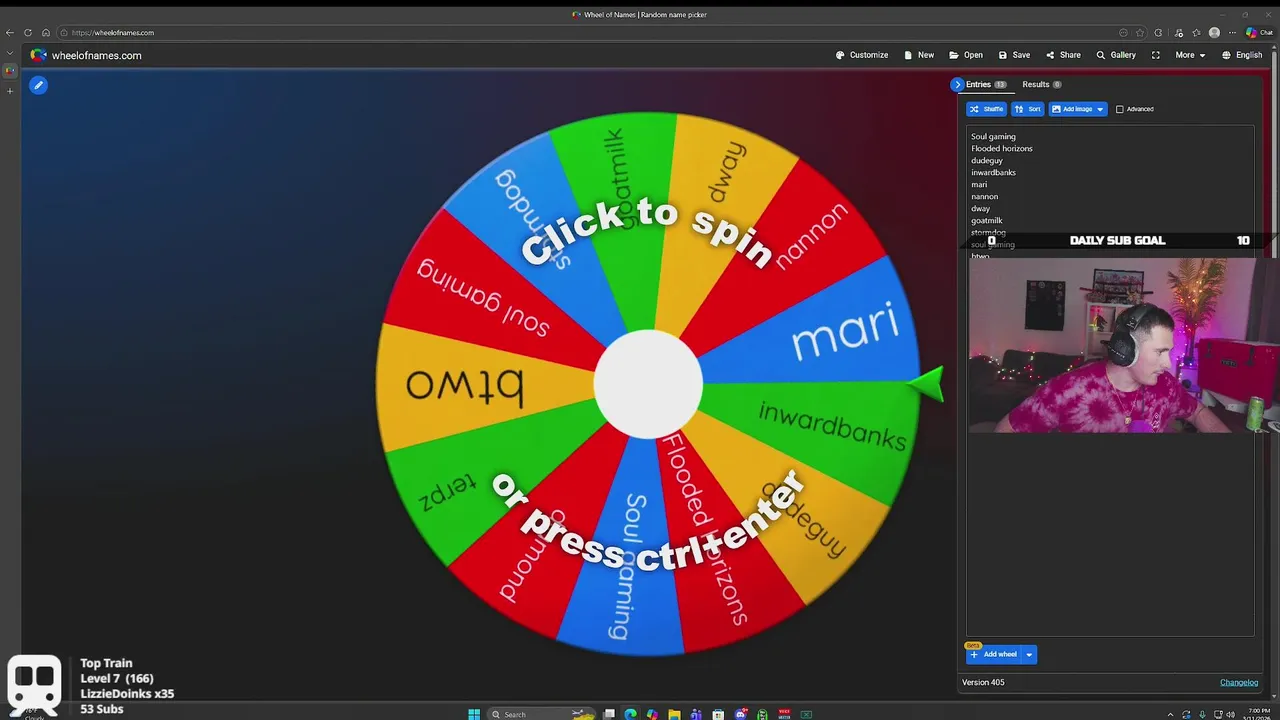This screenshot has height=720, width=1280.
Task: Click the wheel's white center hub to spin
Action: [x=648, y=385]
